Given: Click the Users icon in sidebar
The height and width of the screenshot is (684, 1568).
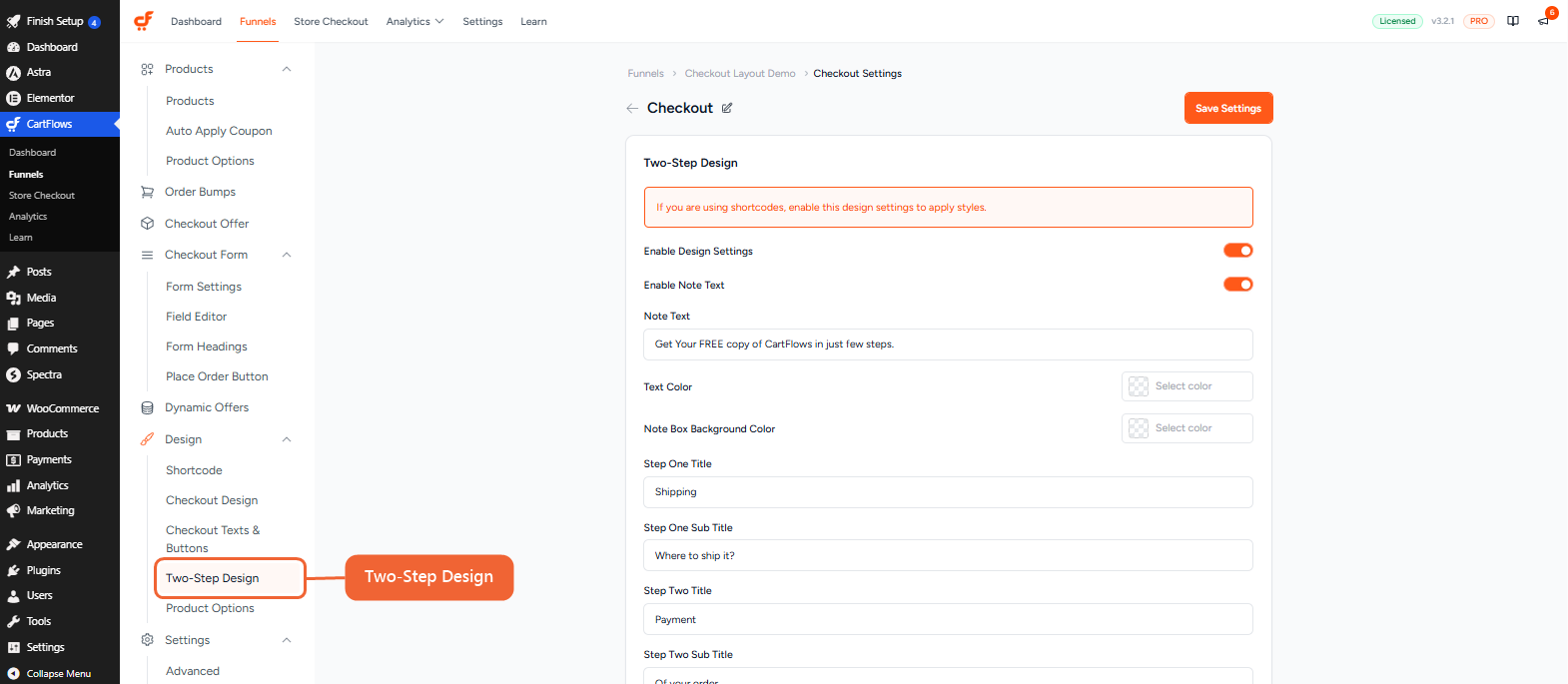Looking at the screenshot, I should 13,596.
